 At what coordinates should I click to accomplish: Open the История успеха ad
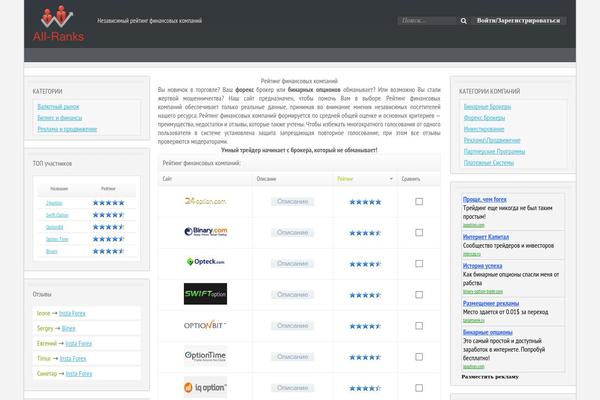pyautogui.click(x=483, y=266)
